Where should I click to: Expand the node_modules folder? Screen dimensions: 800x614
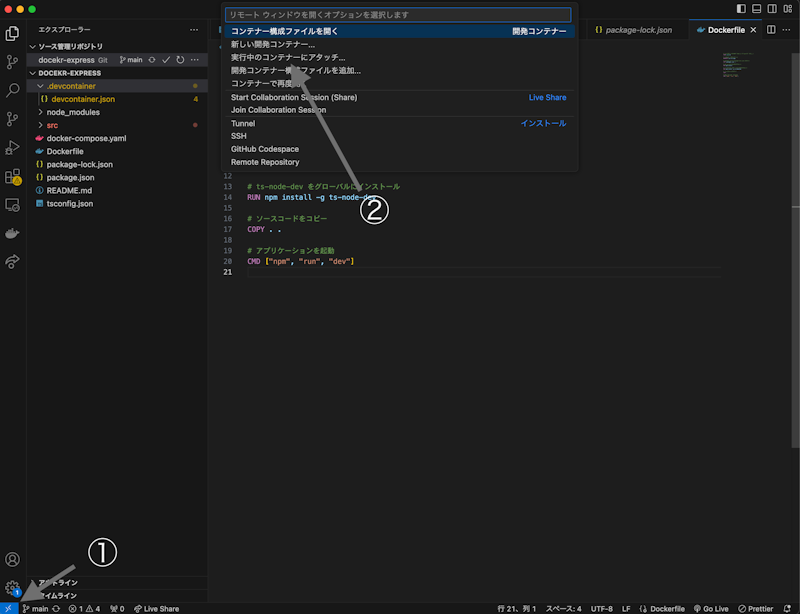(x=73, y=112)
